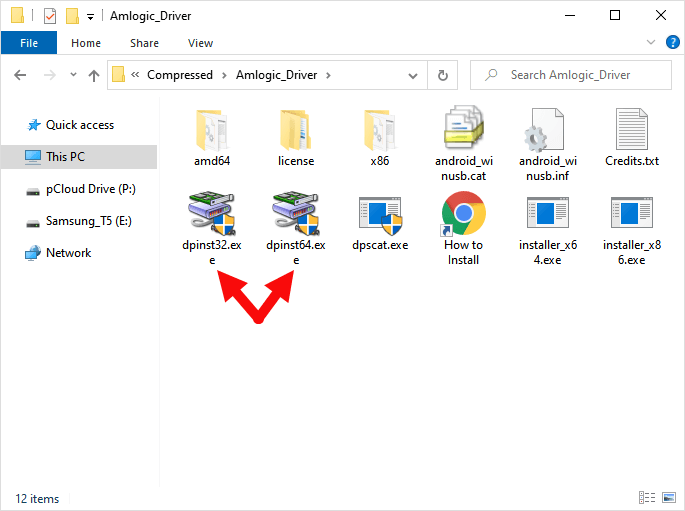Select the android_winusb.inf file icon
Screen dimensions: 685x511
[x=545, y=130]
